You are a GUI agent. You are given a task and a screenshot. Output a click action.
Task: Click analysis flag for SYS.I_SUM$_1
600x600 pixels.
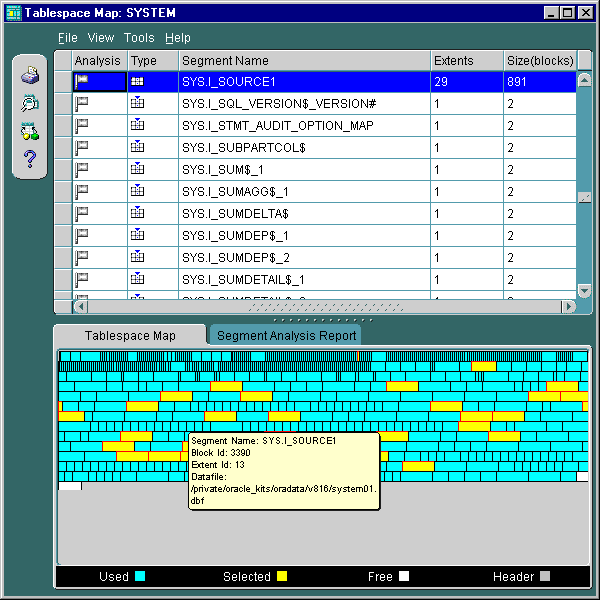pyautogui.click(x=82, y=170)
